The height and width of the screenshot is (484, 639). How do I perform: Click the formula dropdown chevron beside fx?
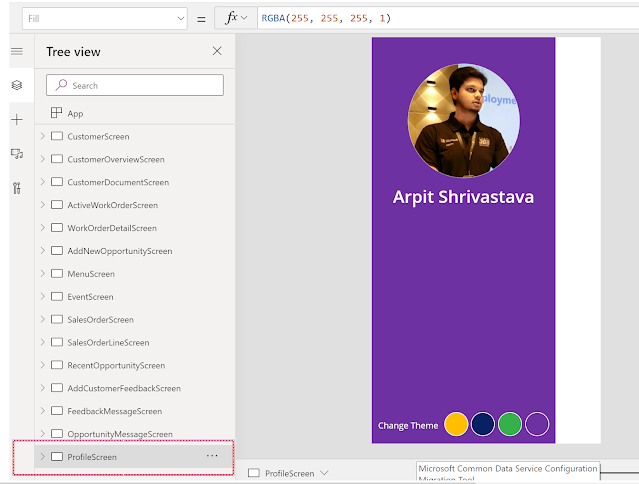tap(244, 18)
